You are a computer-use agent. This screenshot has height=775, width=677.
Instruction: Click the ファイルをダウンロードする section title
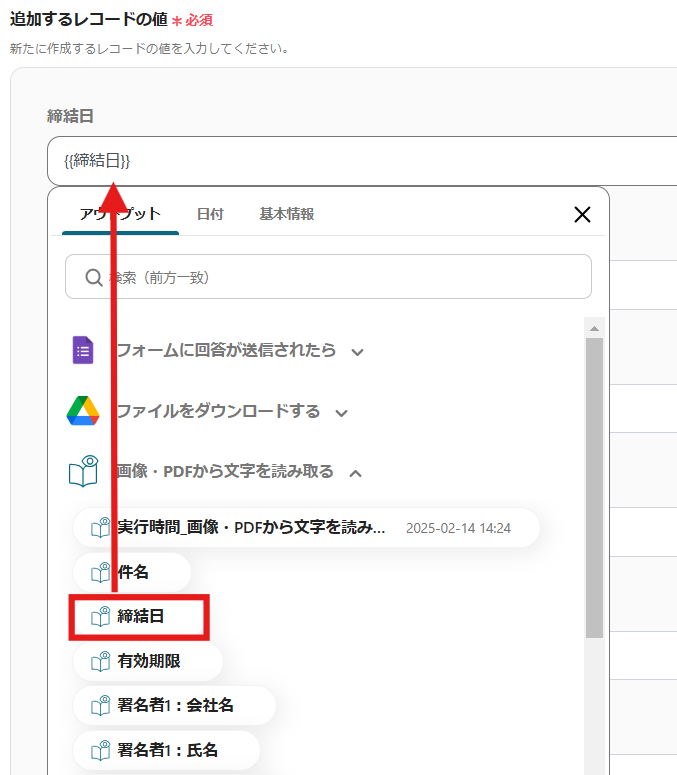[218, 411]
